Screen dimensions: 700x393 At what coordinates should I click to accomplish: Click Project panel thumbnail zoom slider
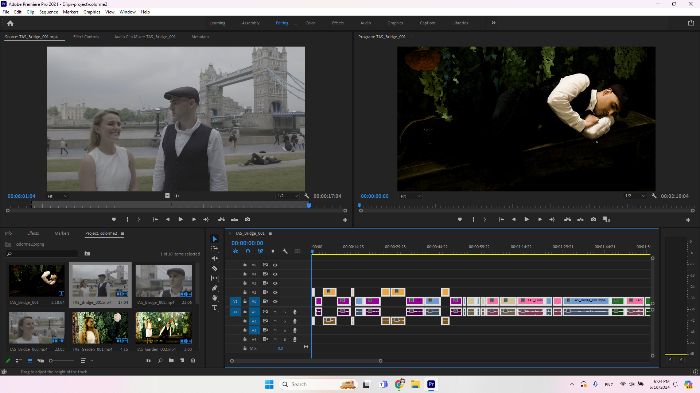pyautogui.click(x=62, y=360)
